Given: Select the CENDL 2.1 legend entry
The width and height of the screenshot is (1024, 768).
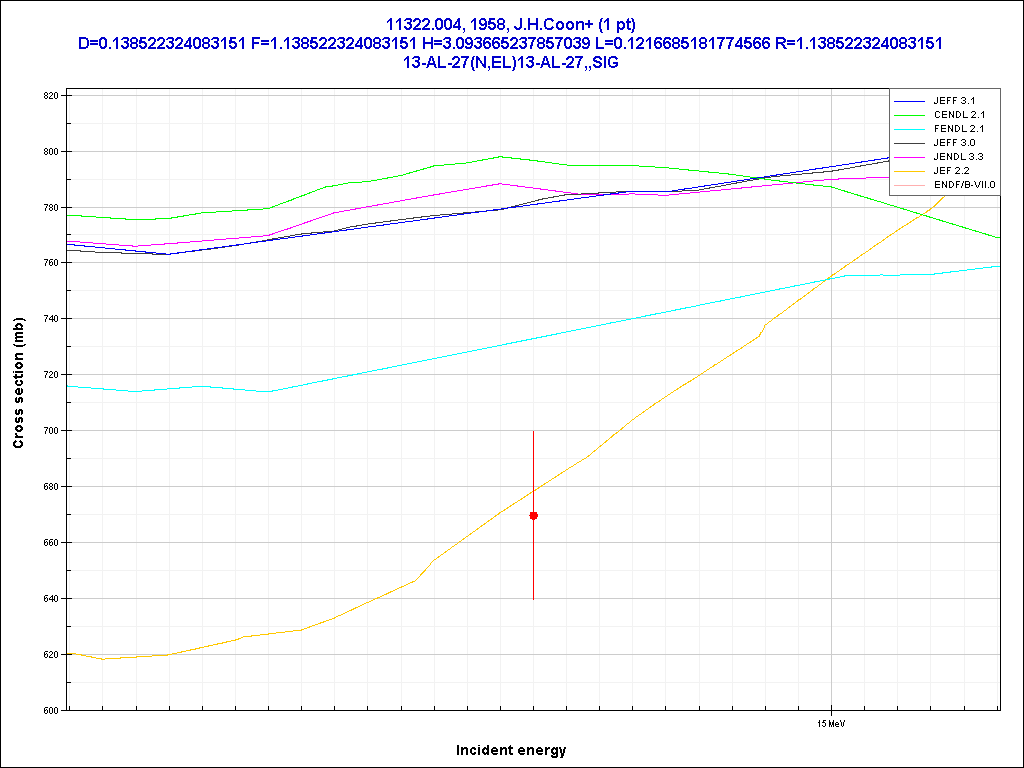Looking at the screenshot, I should (x=957, y=115).
